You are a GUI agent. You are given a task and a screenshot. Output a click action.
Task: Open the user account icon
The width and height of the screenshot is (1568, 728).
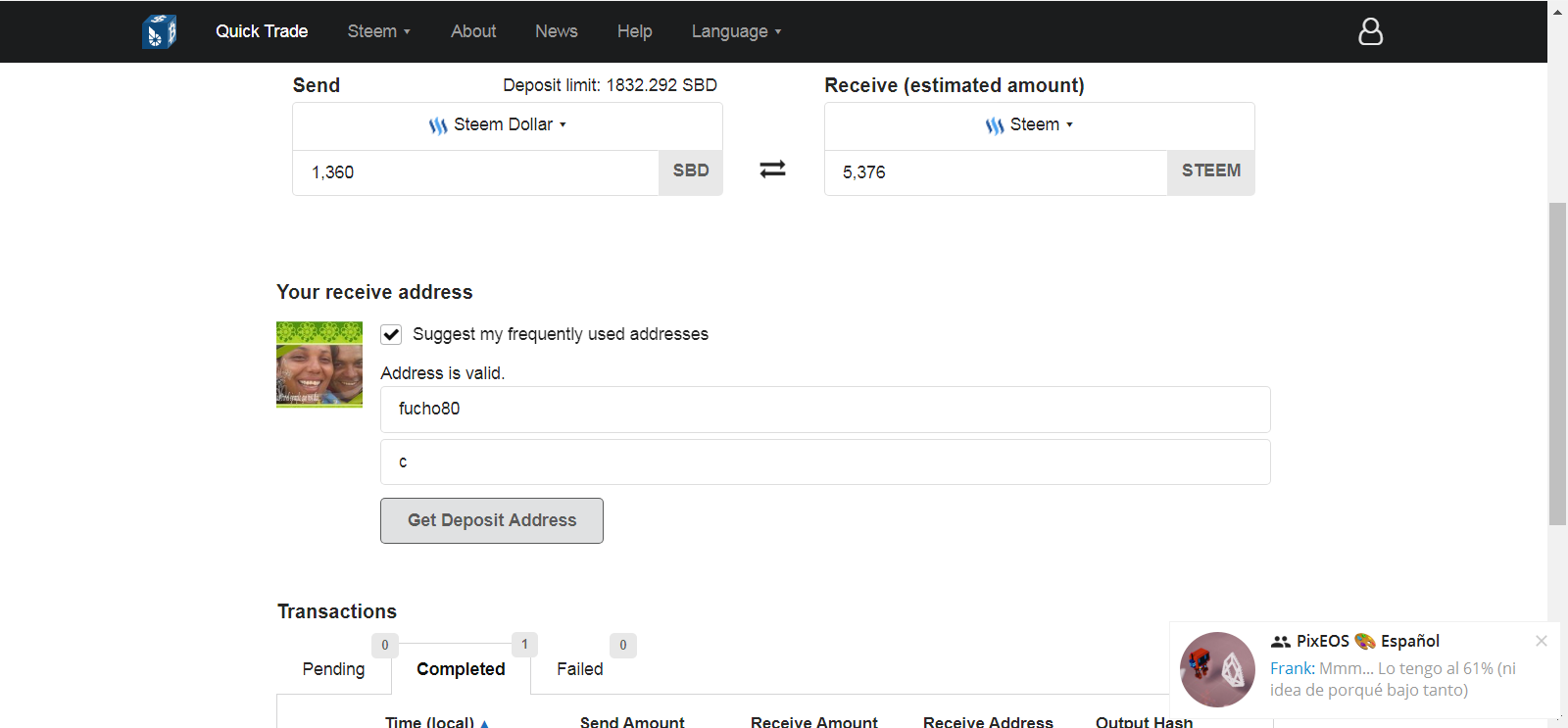(1370, 31)
